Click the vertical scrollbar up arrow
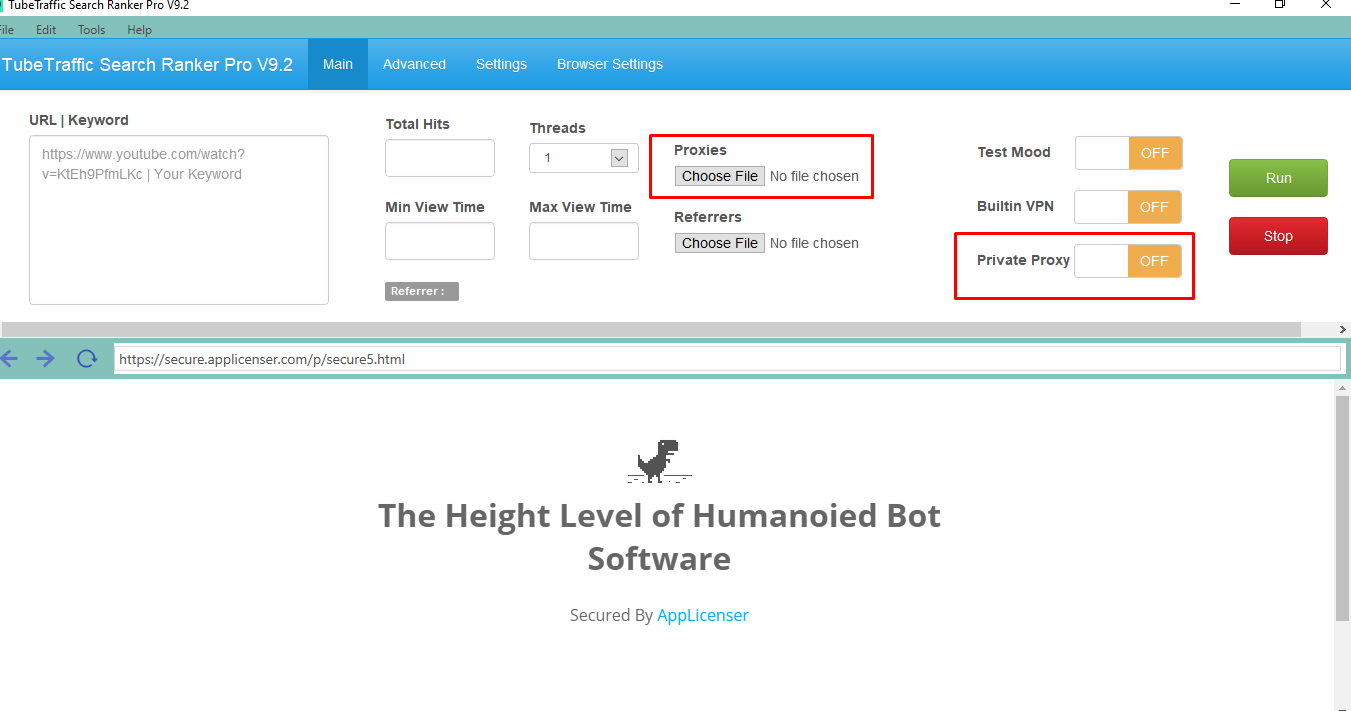The image size is (1351, 711). pos(1343,387)
